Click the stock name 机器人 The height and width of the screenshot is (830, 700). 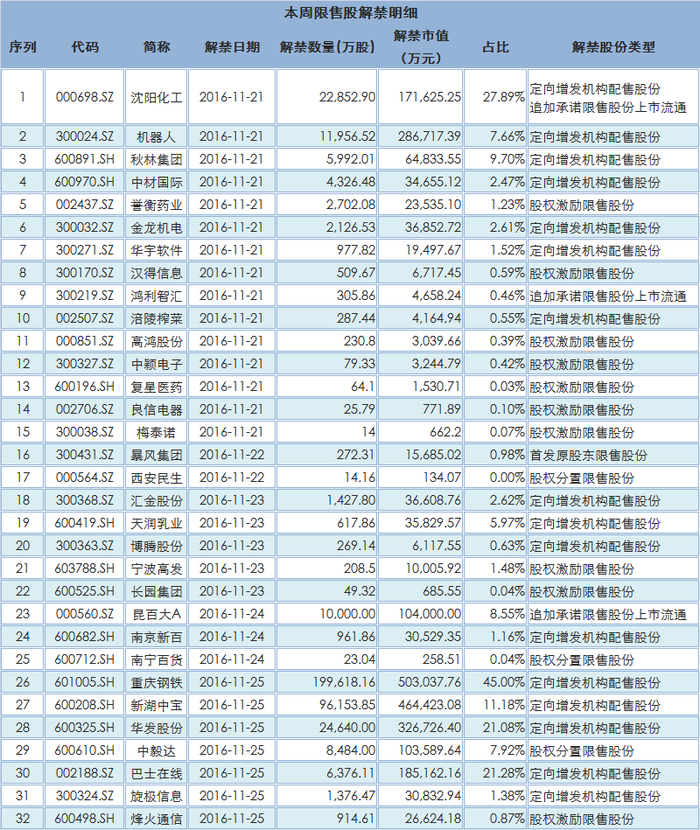click(x=156, y=137)
